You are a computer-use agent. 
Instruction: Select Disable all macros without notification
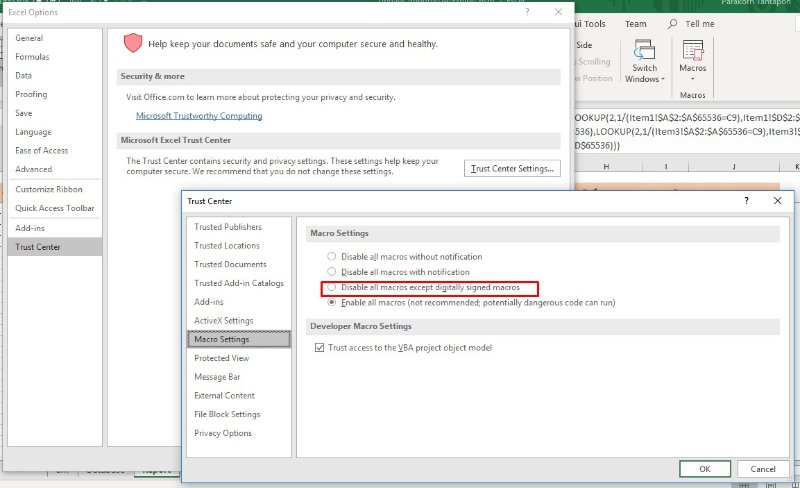tap(332, 257)
